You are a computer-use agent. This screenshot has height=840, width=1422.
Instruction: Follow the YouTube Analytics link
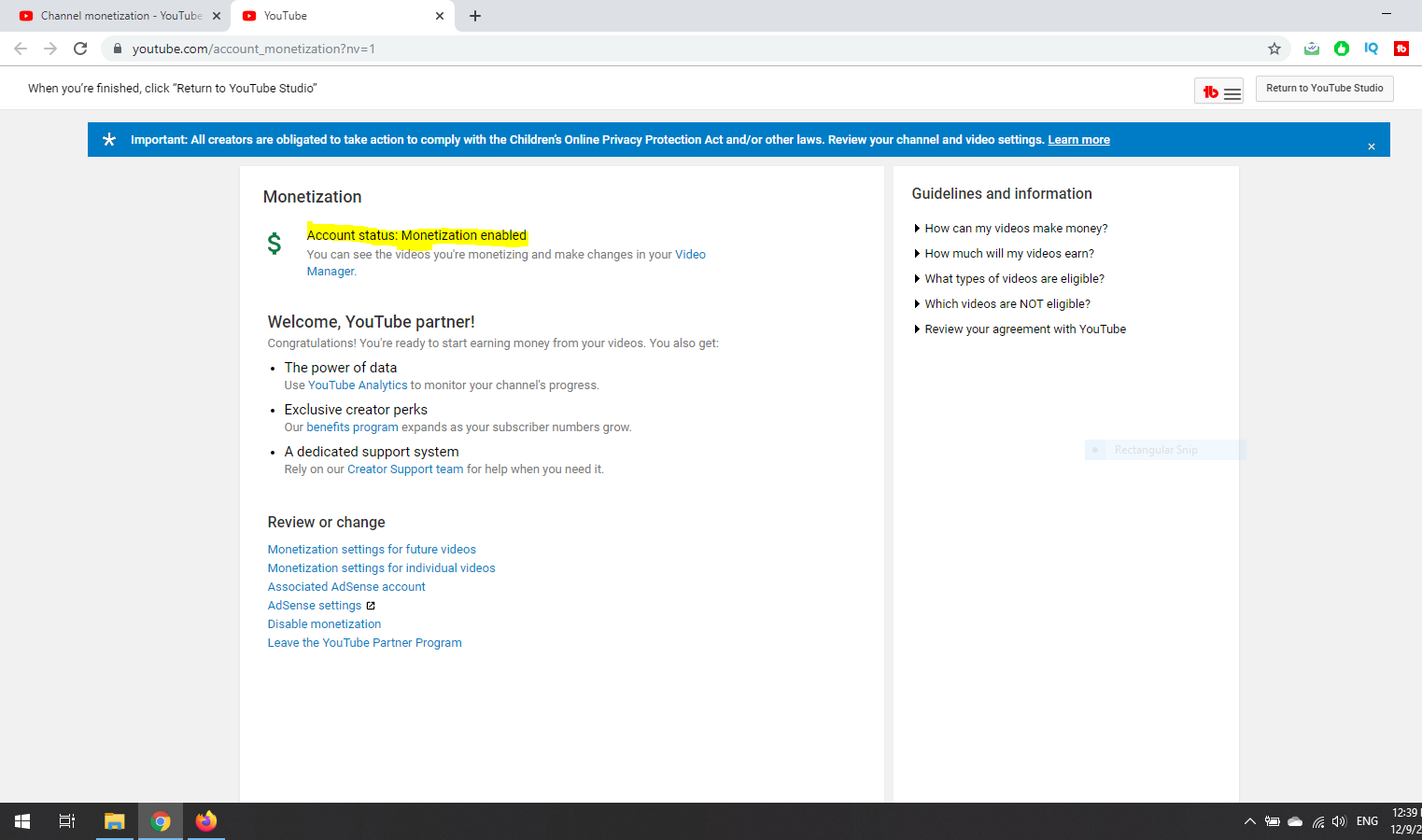tap(358, 385)
